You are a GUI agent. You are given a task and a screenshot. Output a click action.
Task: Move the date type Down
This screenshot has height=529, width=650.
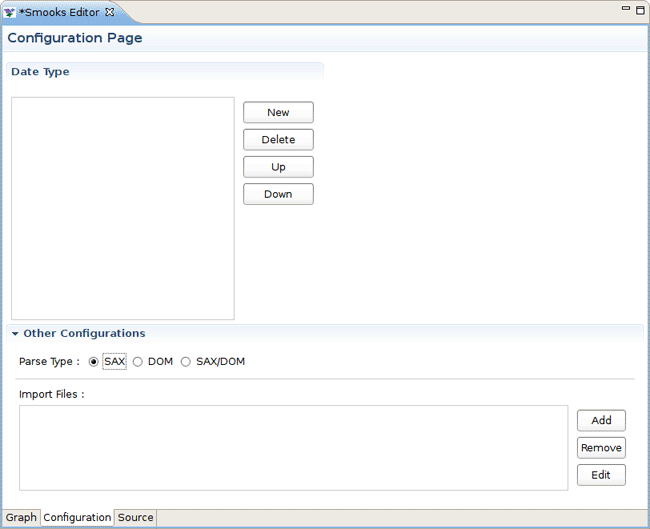[x=278, y=194]
